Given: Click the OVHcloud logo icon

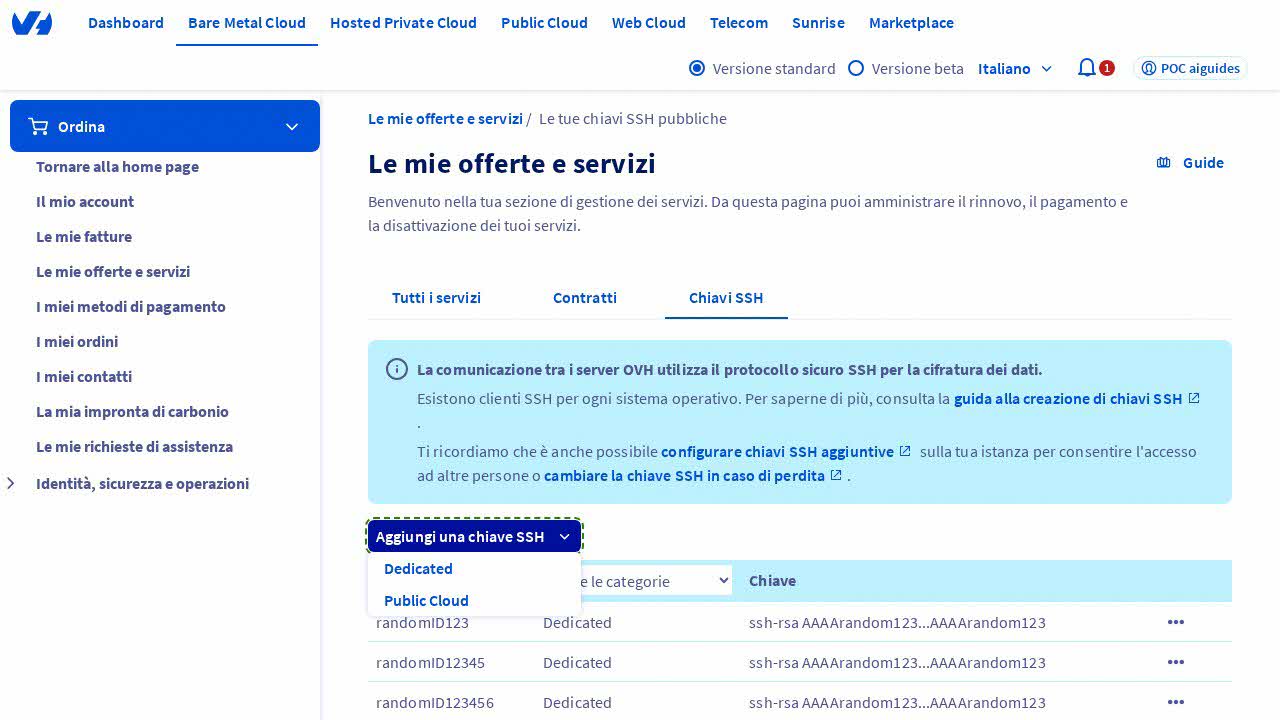Looking at the screenshot, I should click(32, 23).
